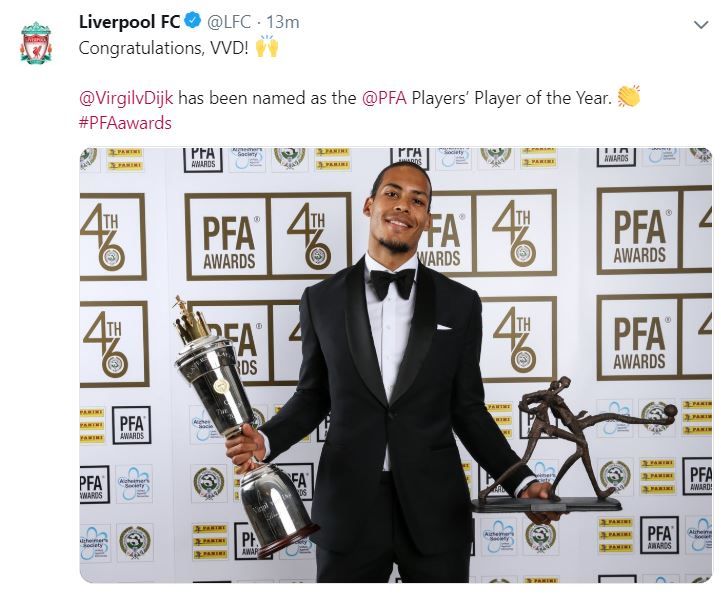The image size is (721, 594).
Task: Click the black bow tie in photo
Action: pos(392,283)
